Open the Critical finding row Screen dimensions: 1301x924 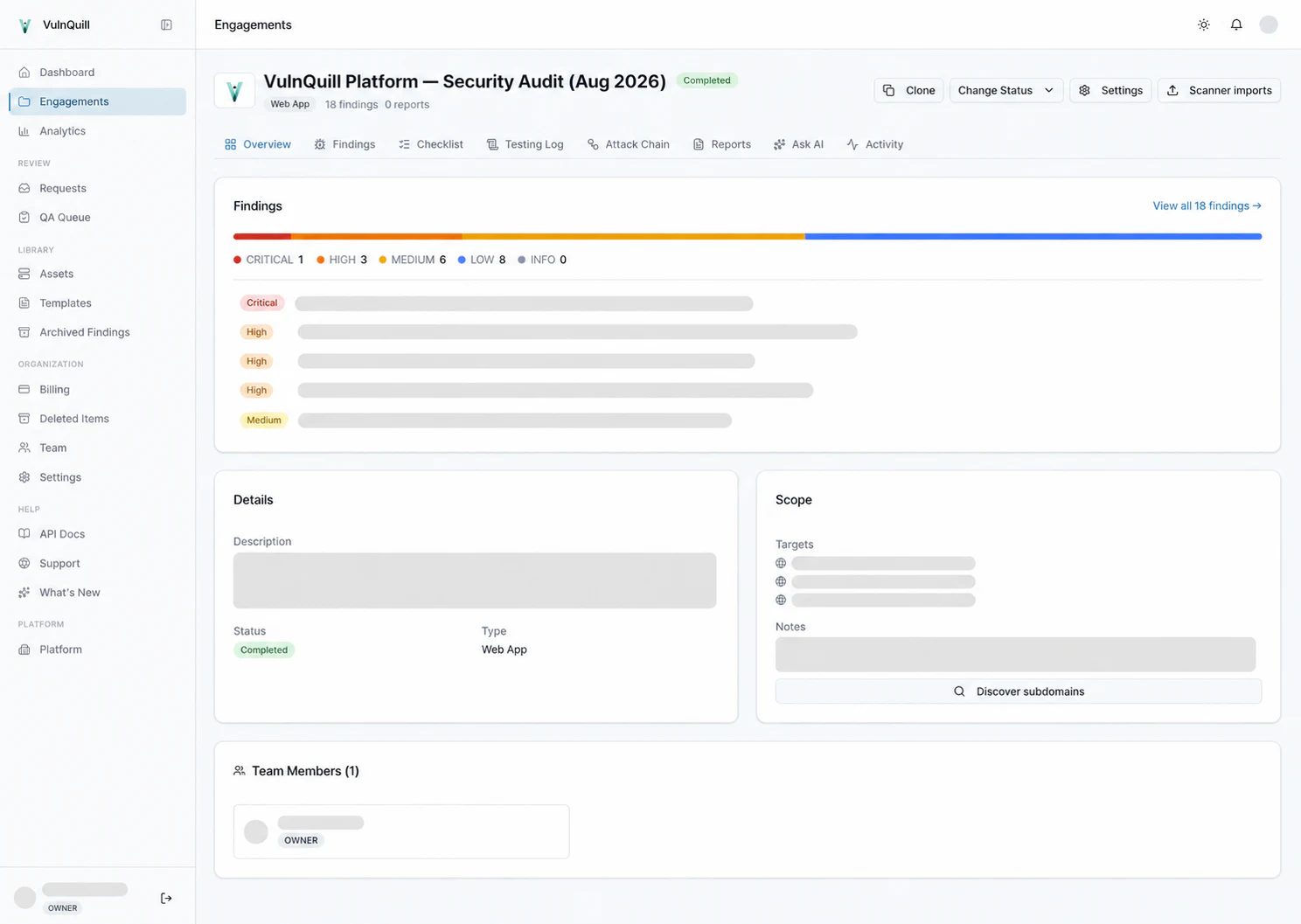click(x=497, y=303)
